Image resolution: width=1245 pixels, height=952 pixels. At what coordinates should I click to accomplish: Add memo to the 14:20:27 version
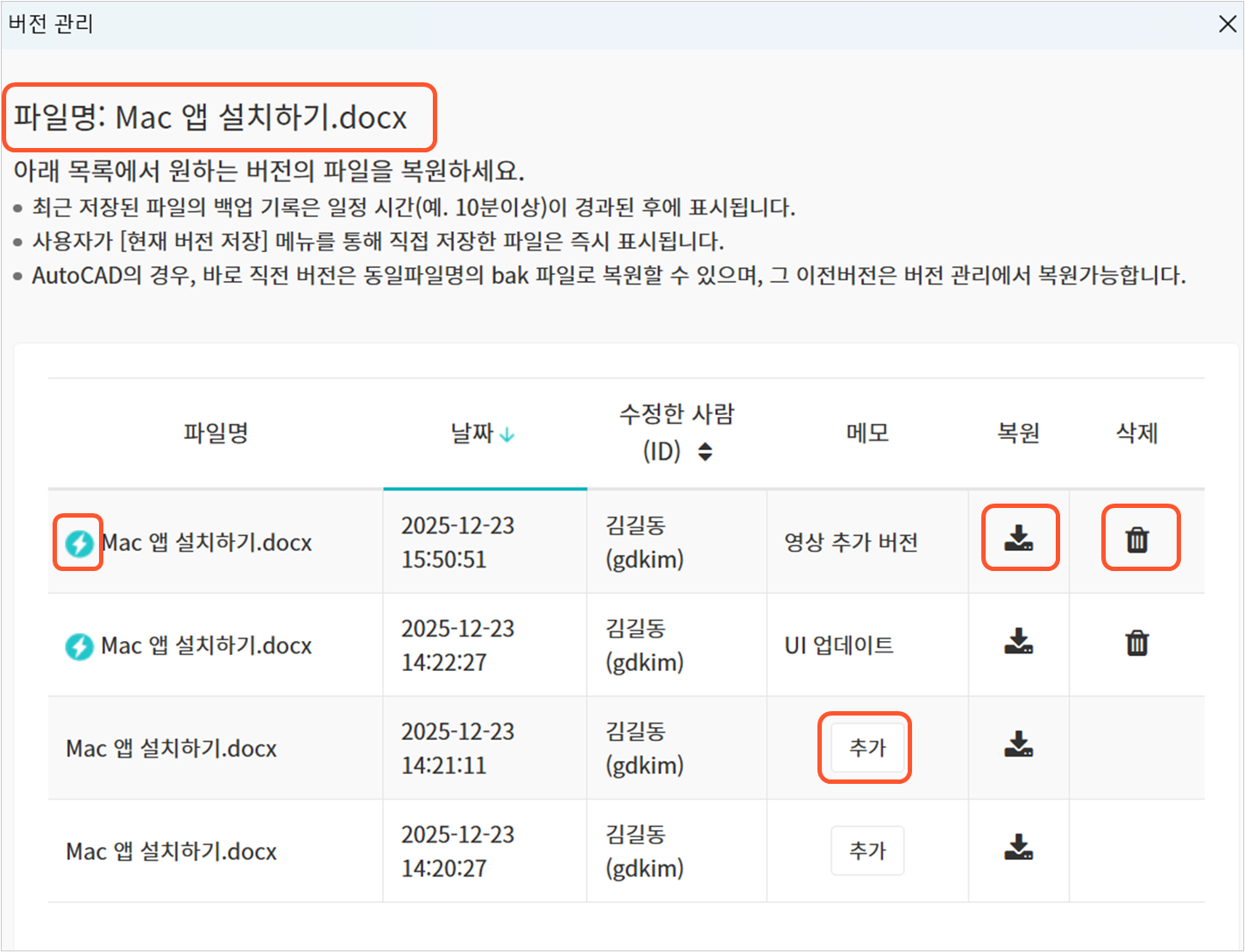867,850
